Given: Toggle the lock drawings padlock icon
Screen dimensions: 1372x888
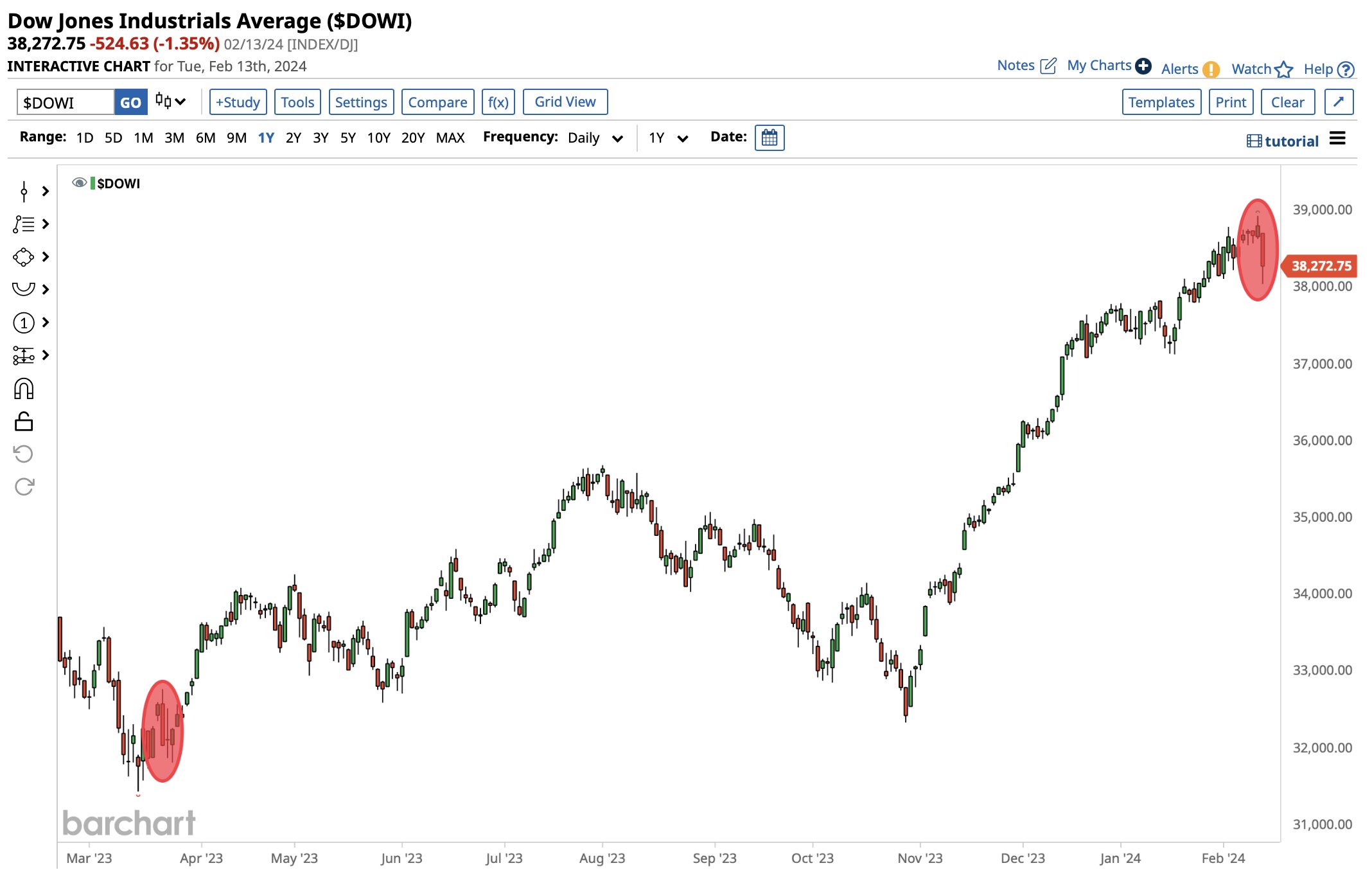Looking at the screenshot, I should pos(24,422).
